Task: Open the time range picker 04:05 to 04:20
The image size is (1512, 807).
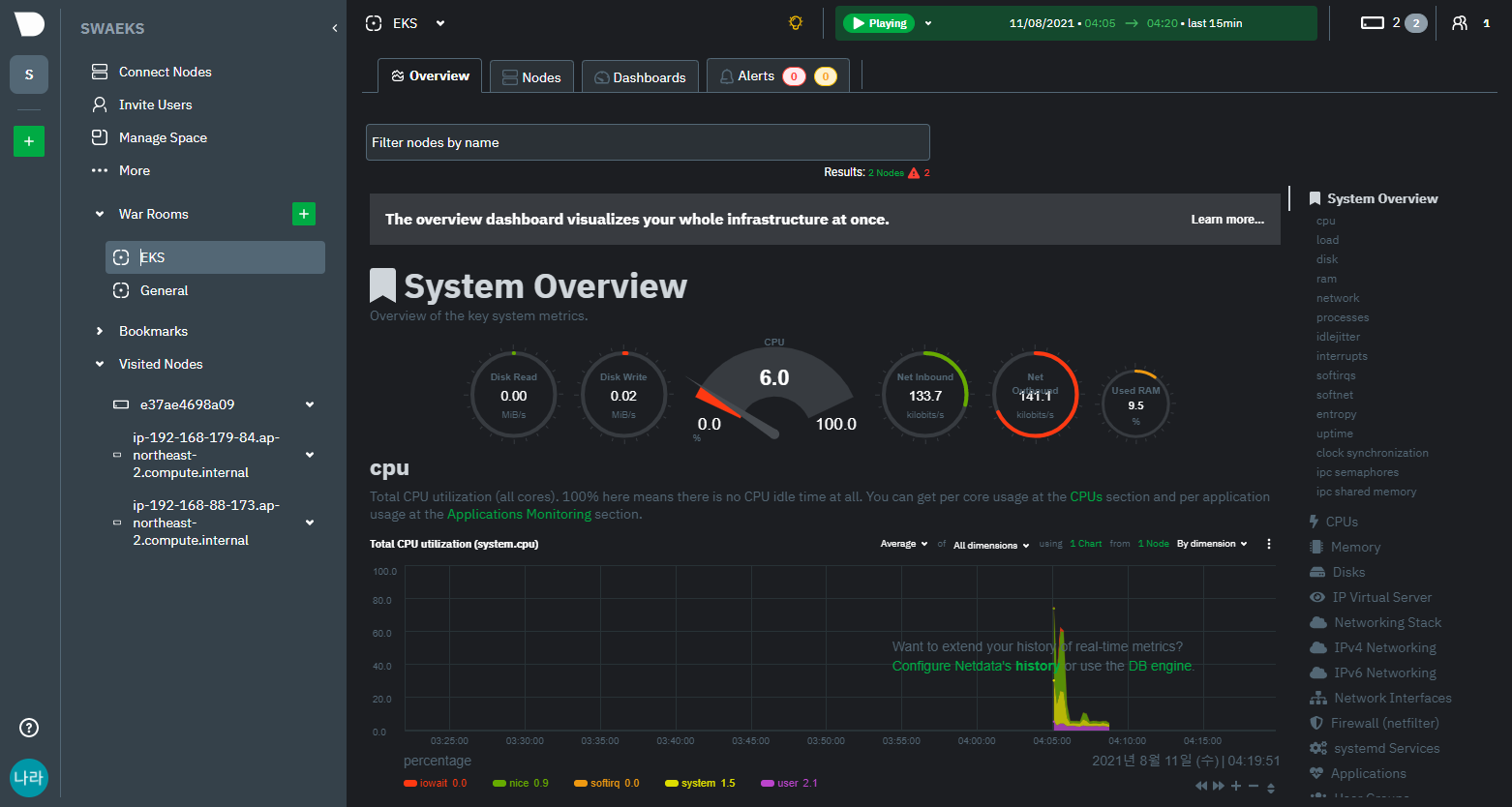Action: [x=1126, y=23]
